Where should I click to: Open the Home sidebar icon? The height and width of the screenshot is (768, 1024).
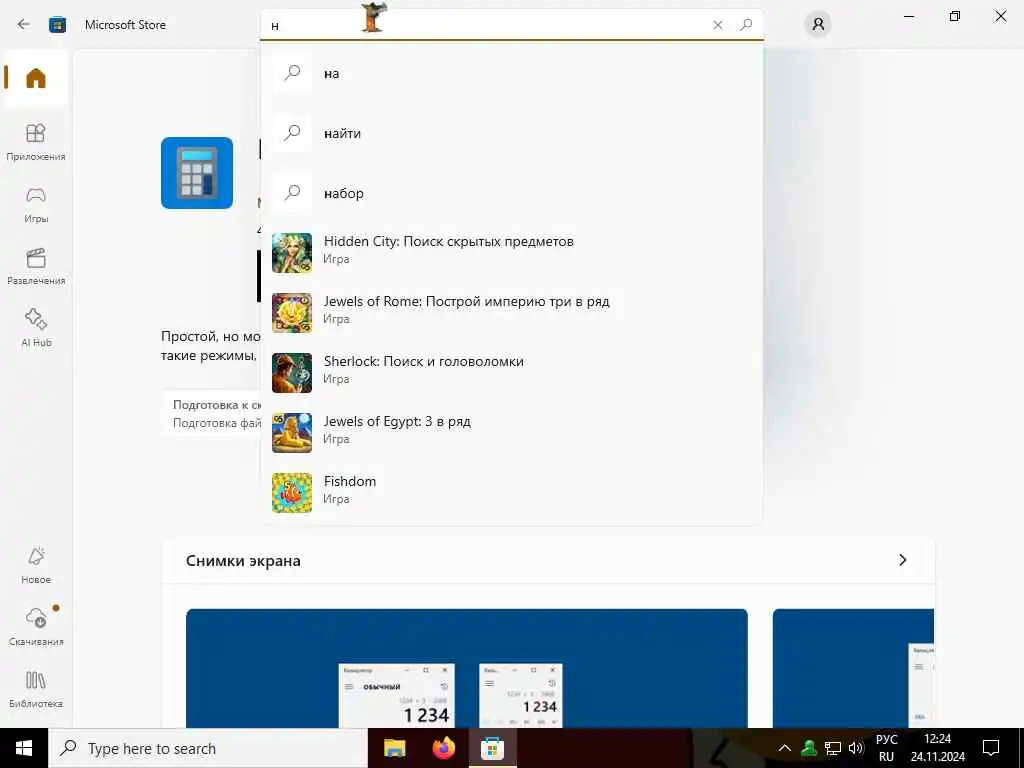(36, 78)
